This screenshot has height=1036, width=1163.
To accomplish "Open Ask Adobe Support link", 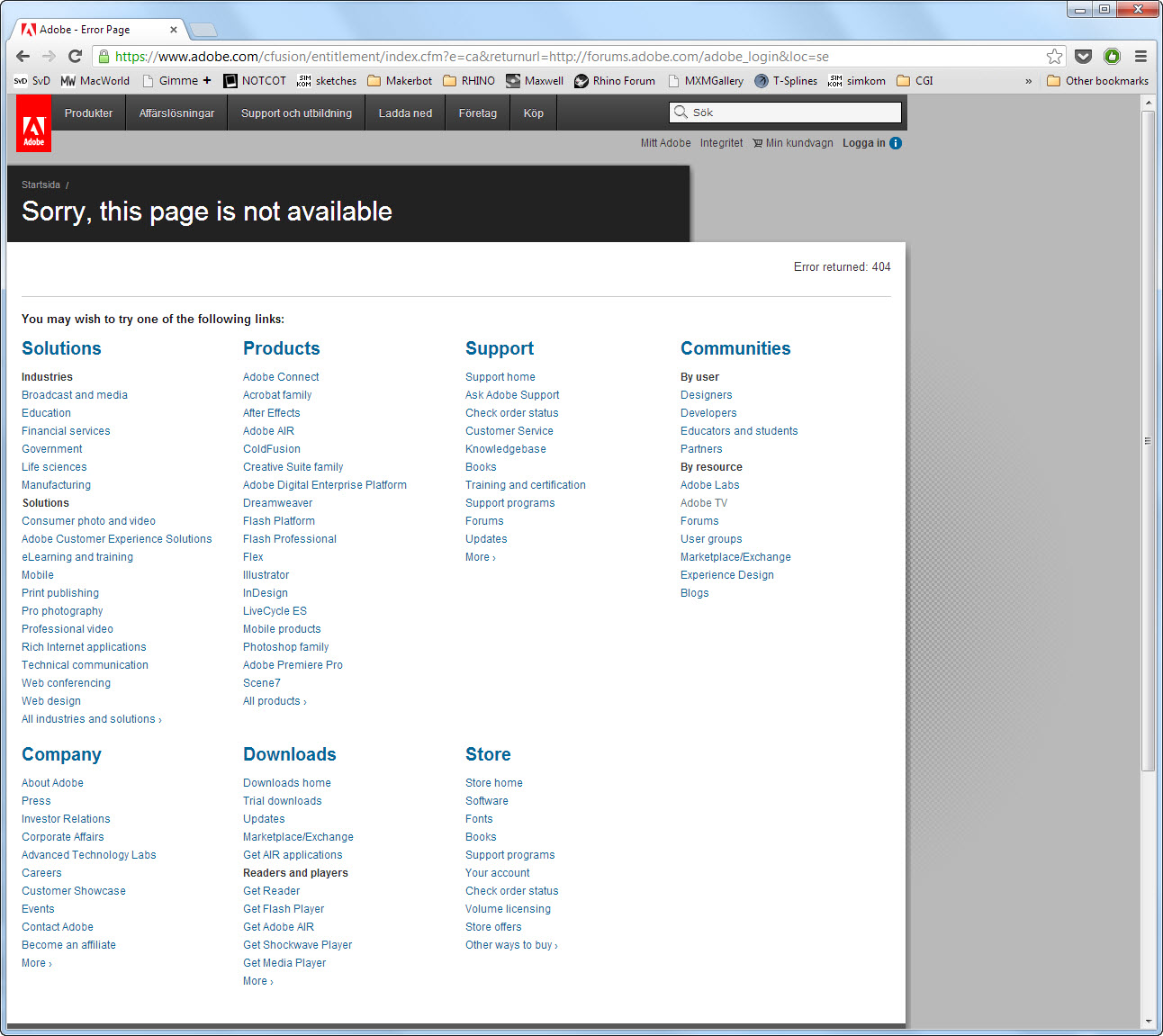I will point(512,395).
